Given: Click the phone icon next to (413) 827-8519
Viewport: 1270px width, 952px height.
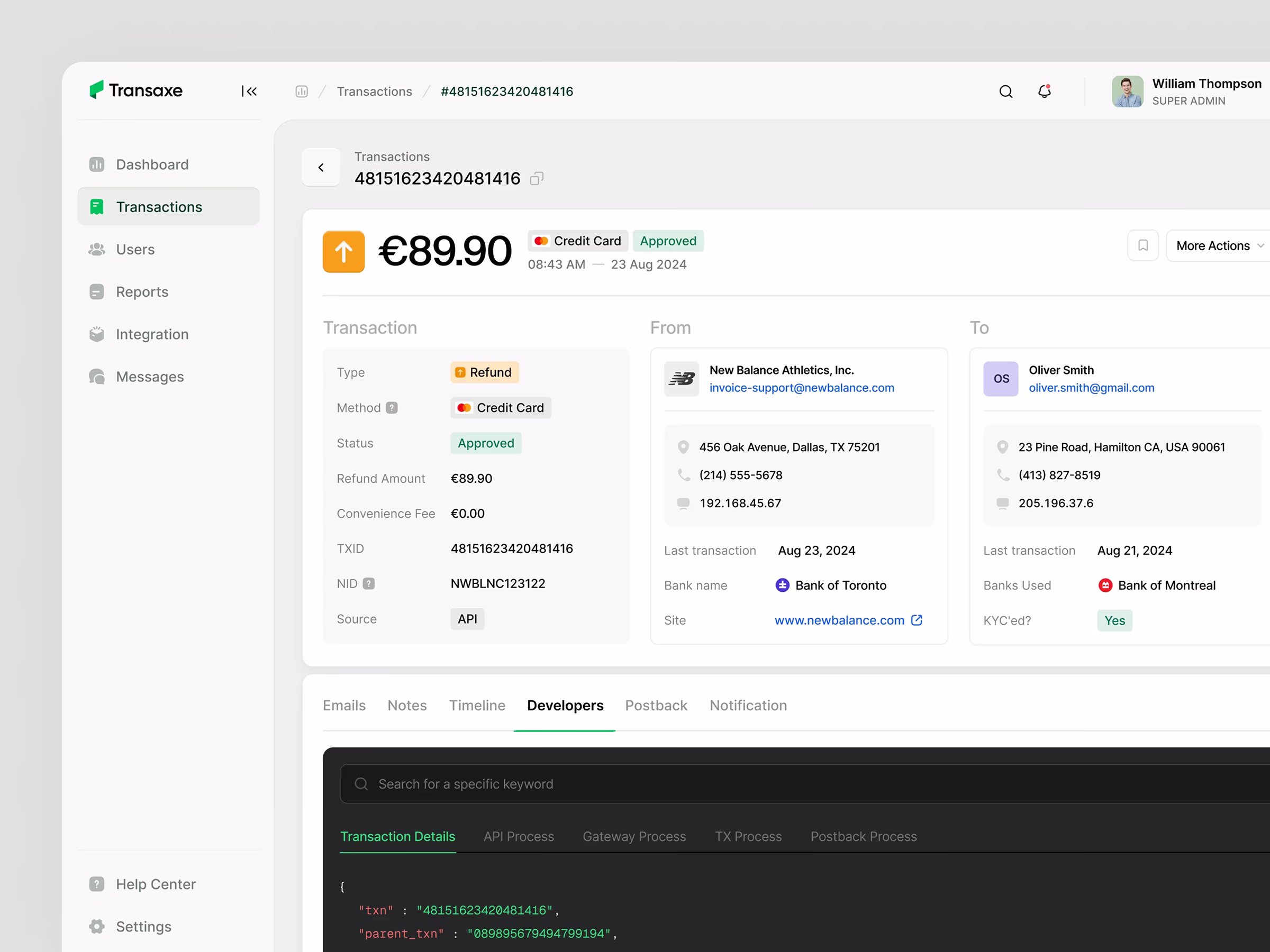Looking at the screenshot, I should coord(1002,475).
